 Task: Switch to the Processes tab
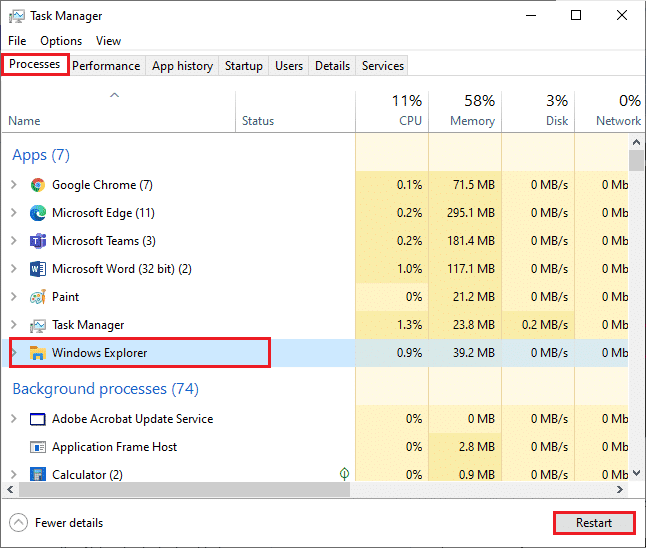coord(35,64)
